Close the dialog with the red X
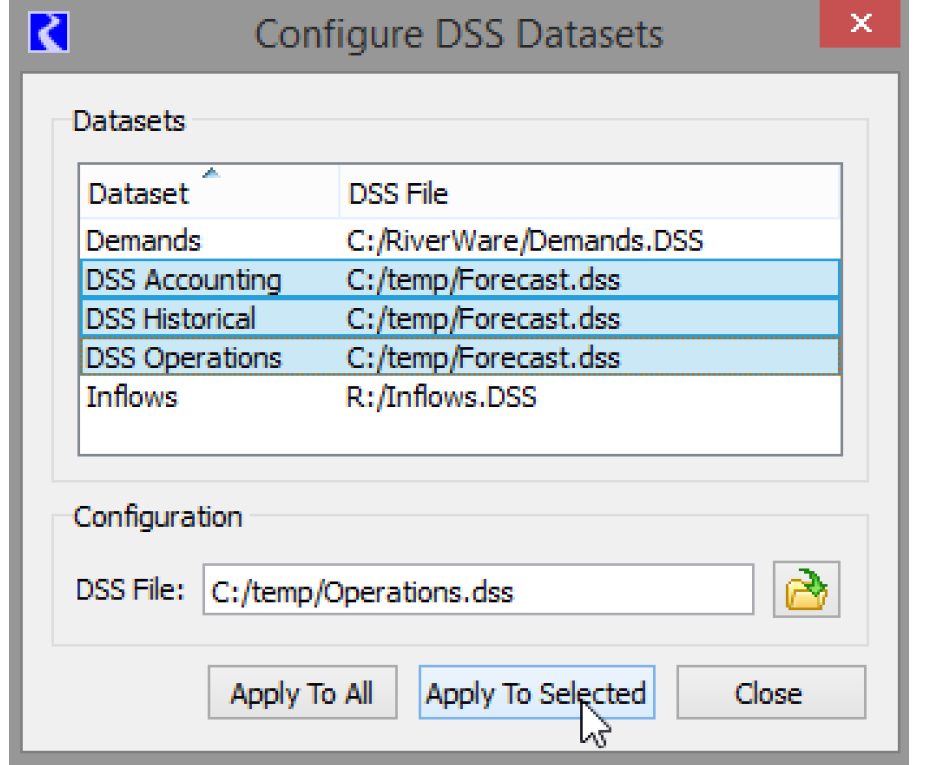 [860, 25]
